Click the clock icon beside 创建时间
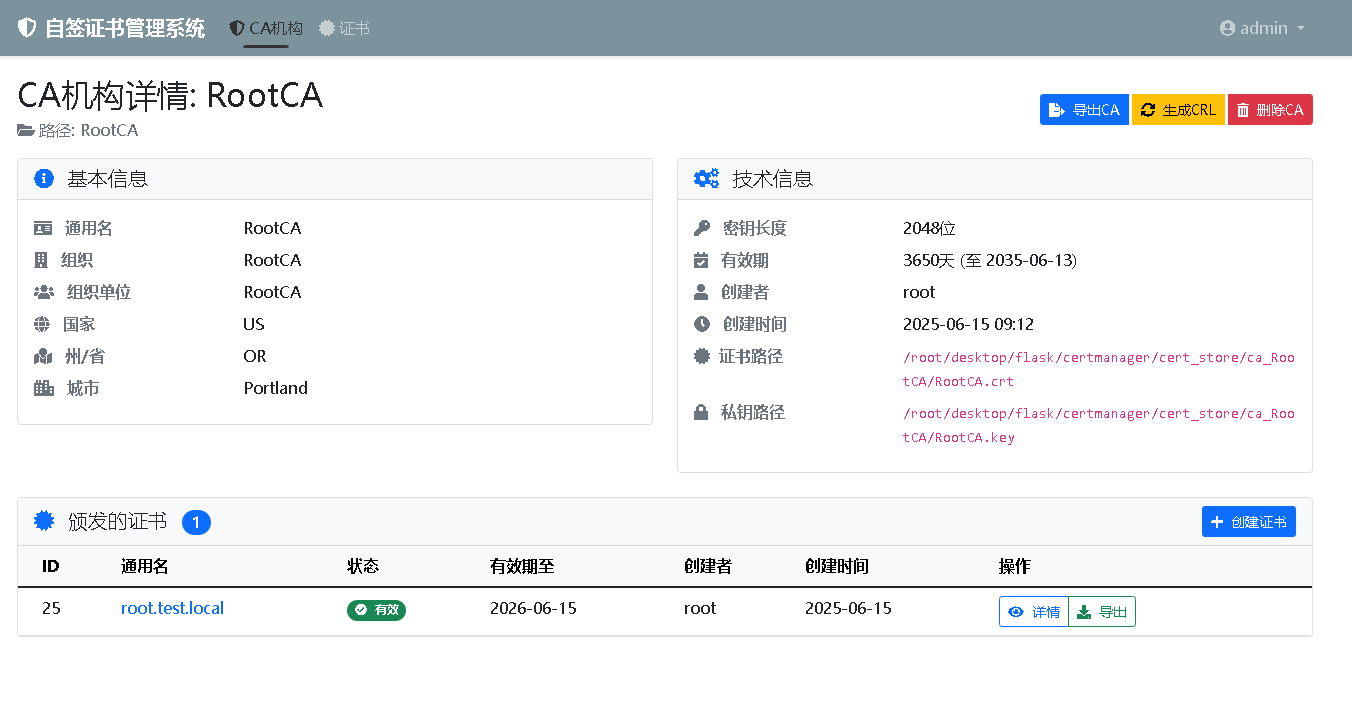1352x711 pixels. [x=701, y=323]
